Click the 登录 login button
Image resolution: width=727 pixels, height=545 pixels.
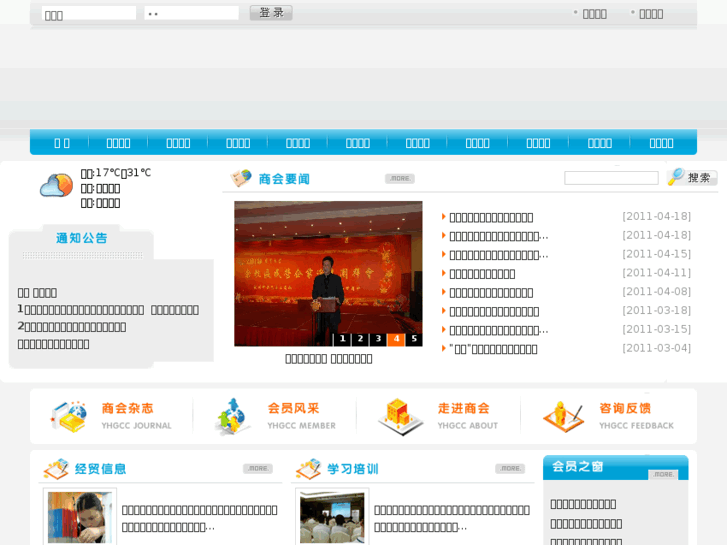click(271, 13)
